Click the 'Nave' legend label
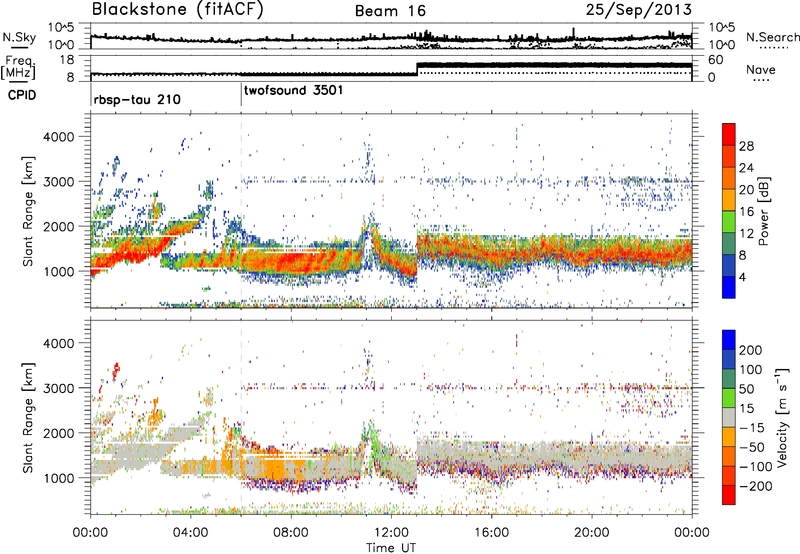Image resolution: width=800 pixels, height=554 pixels. (760, 69)
